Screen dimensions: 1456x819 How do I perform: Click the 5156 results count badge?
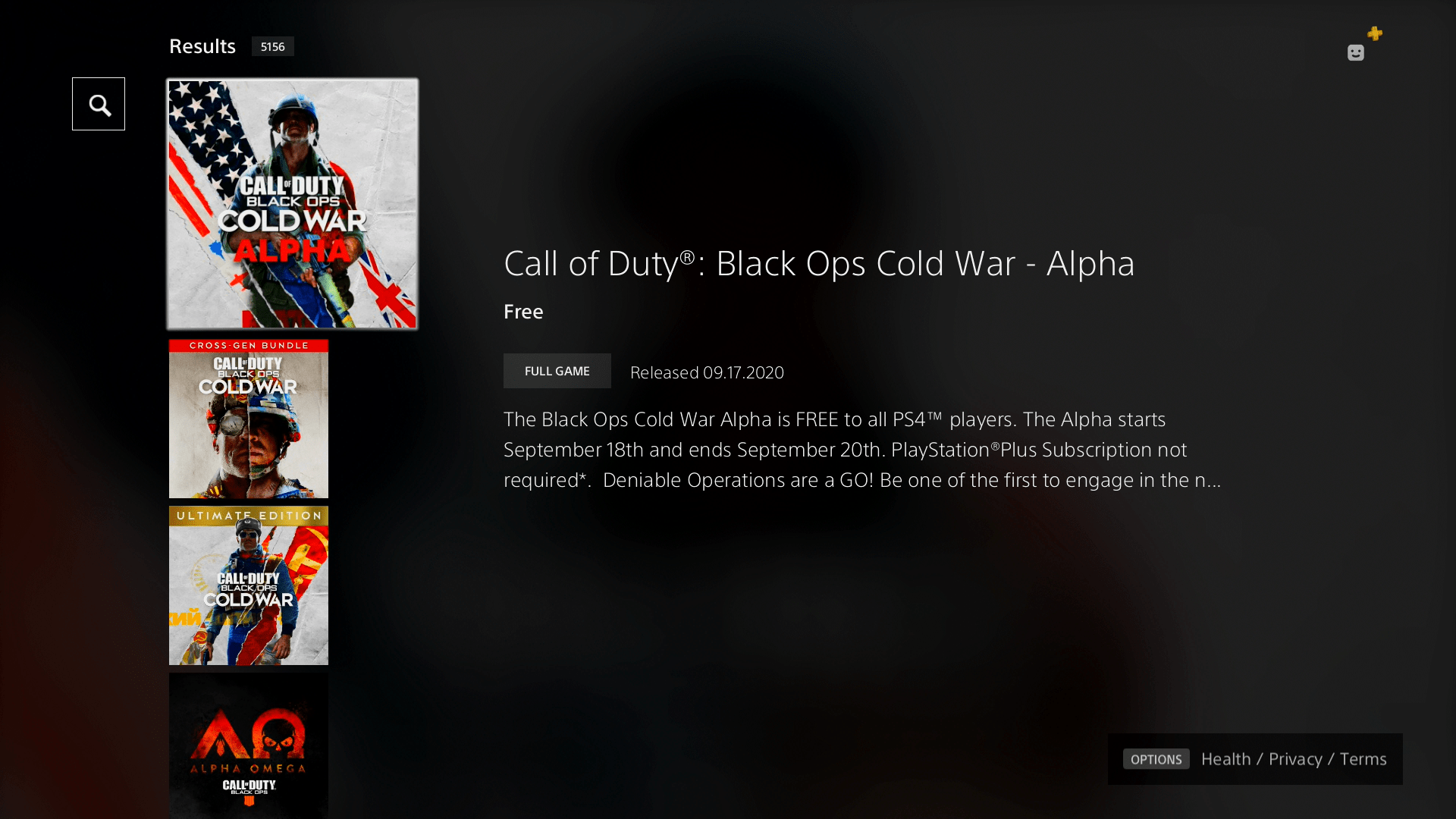(273, 46)
